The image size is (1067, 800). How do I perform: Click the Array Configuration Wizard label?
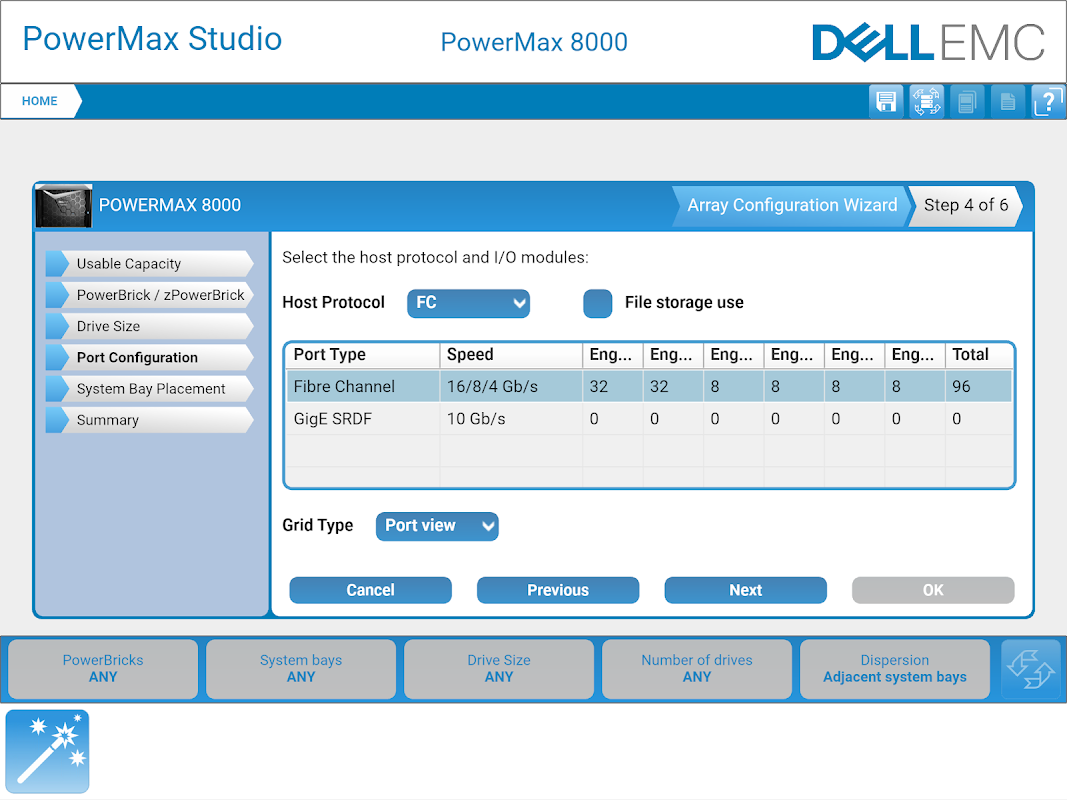point(792,205)
